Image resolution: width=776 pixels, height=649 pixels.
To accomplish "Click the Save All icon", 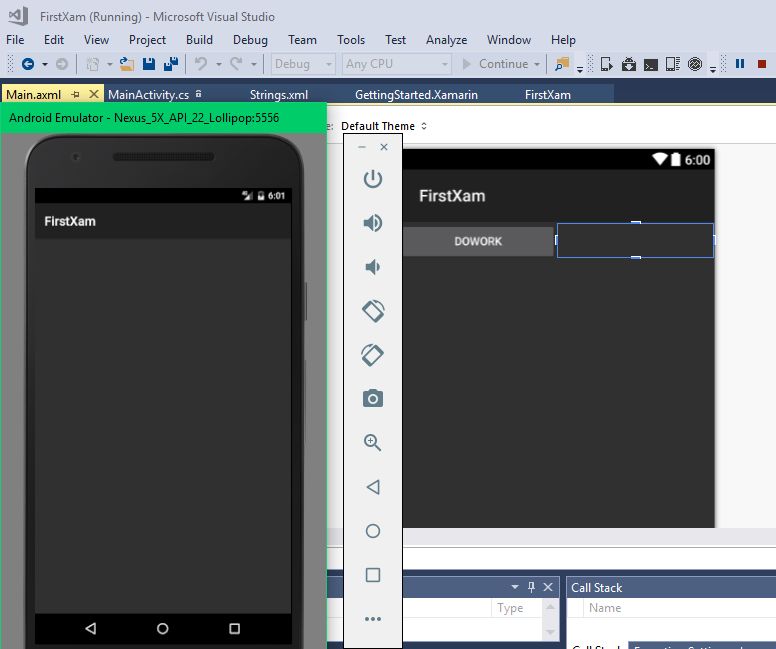I will coord(171,64).
